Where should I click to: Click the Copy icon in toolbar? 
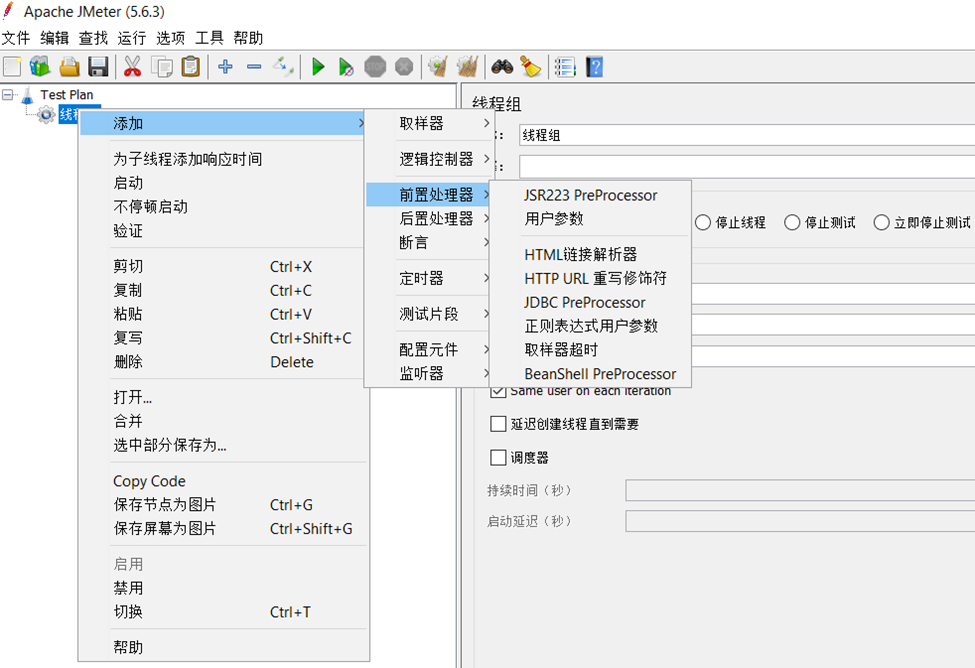coord(162,67)
